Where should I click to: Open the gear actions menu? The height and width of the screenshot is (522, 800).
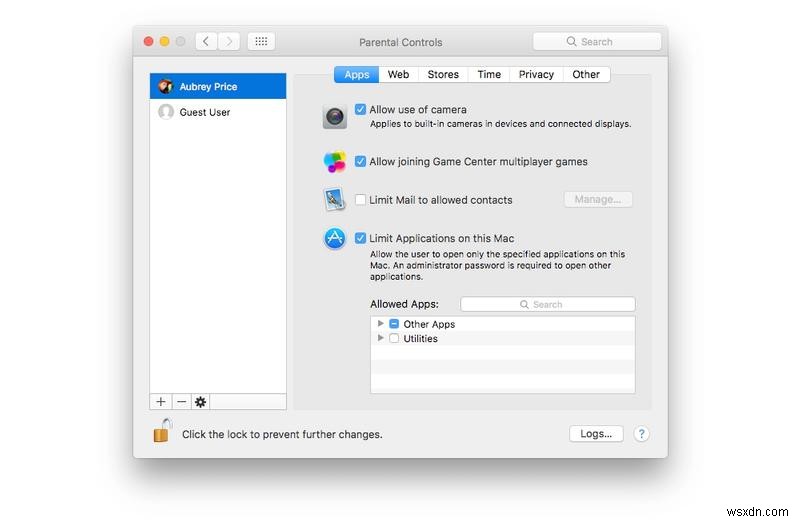(x=201, y=402)
